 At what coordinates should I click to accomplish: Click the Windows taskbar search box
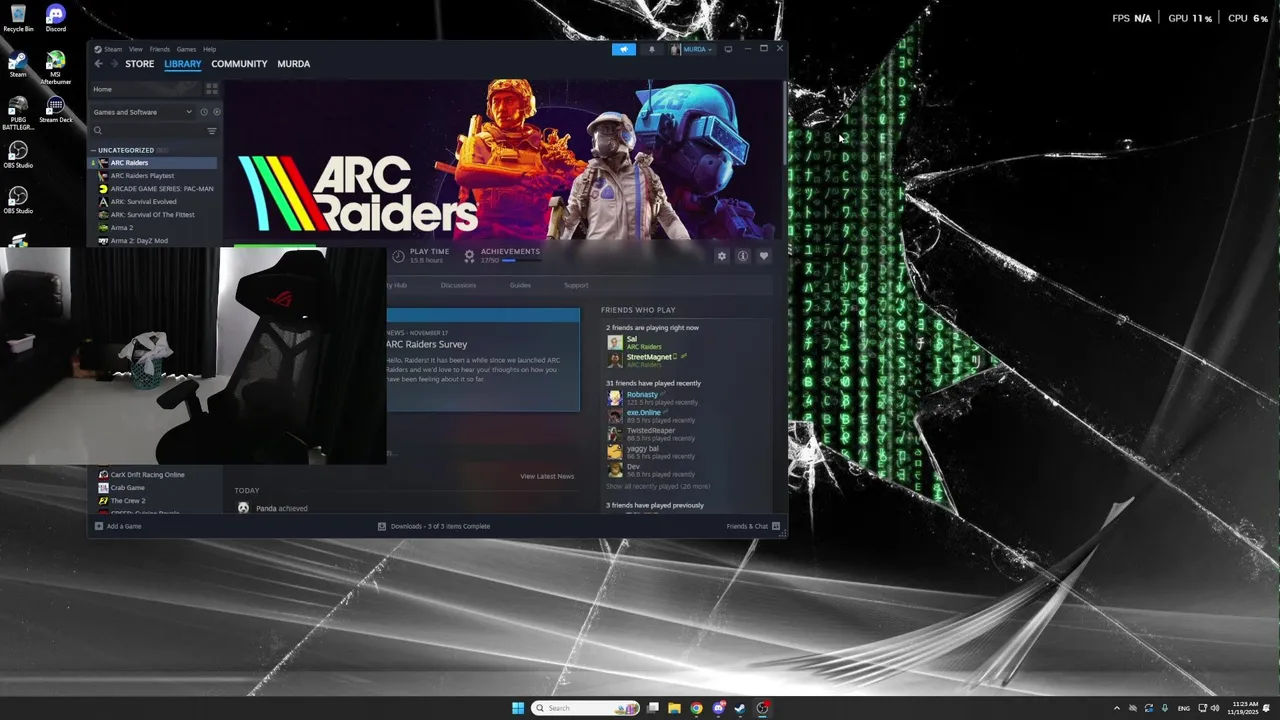coord(585,708)
